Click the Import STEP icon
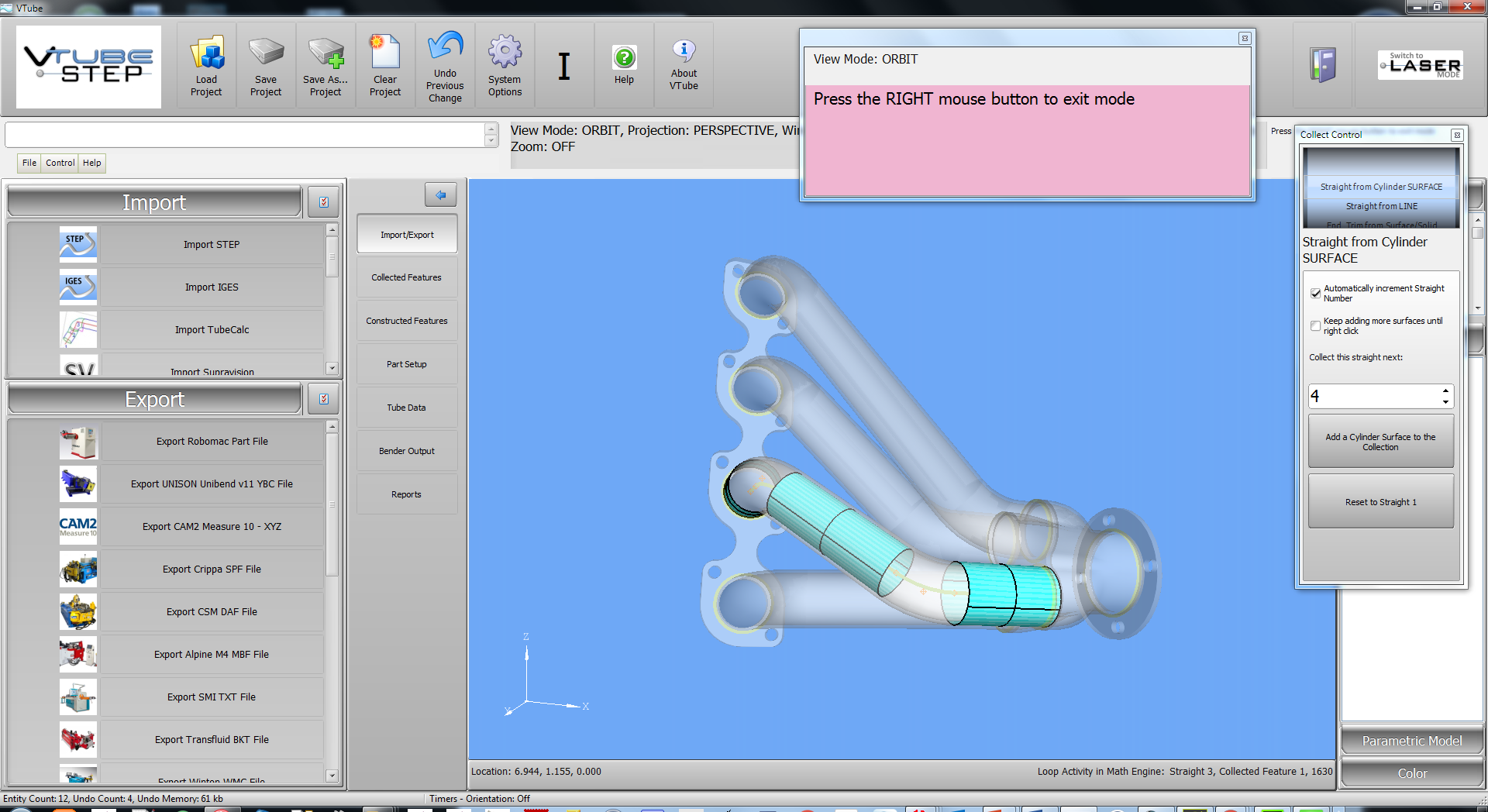Viewport: 1488px width, 812px height. pyautogui.click(x=78, y=244)
